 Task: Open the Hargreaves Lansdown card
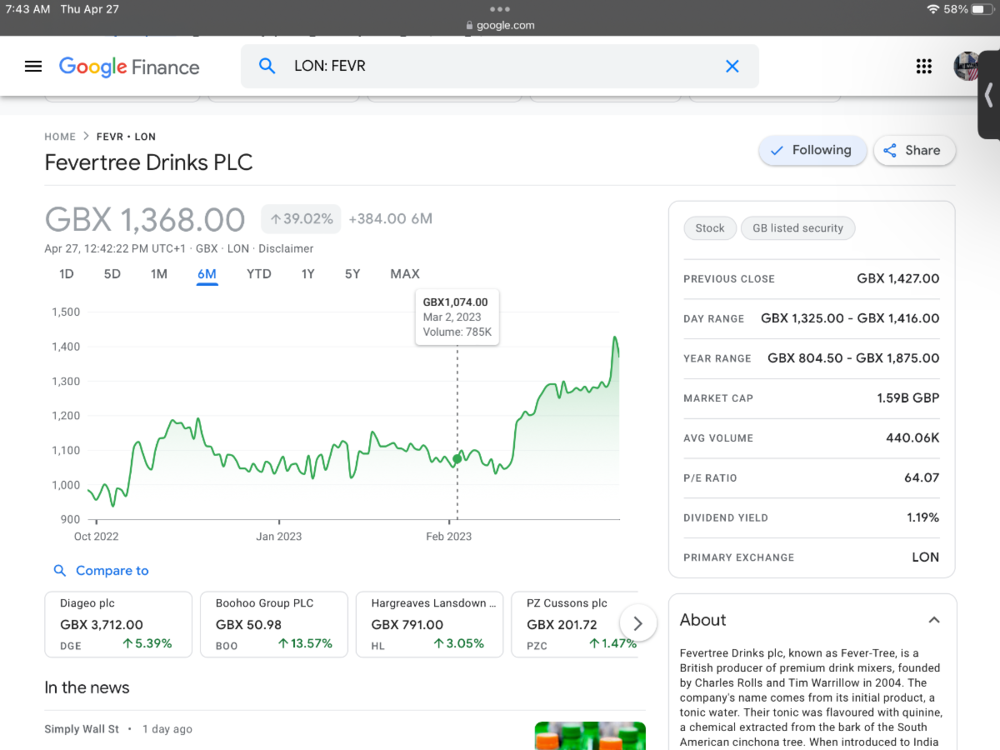429,624
